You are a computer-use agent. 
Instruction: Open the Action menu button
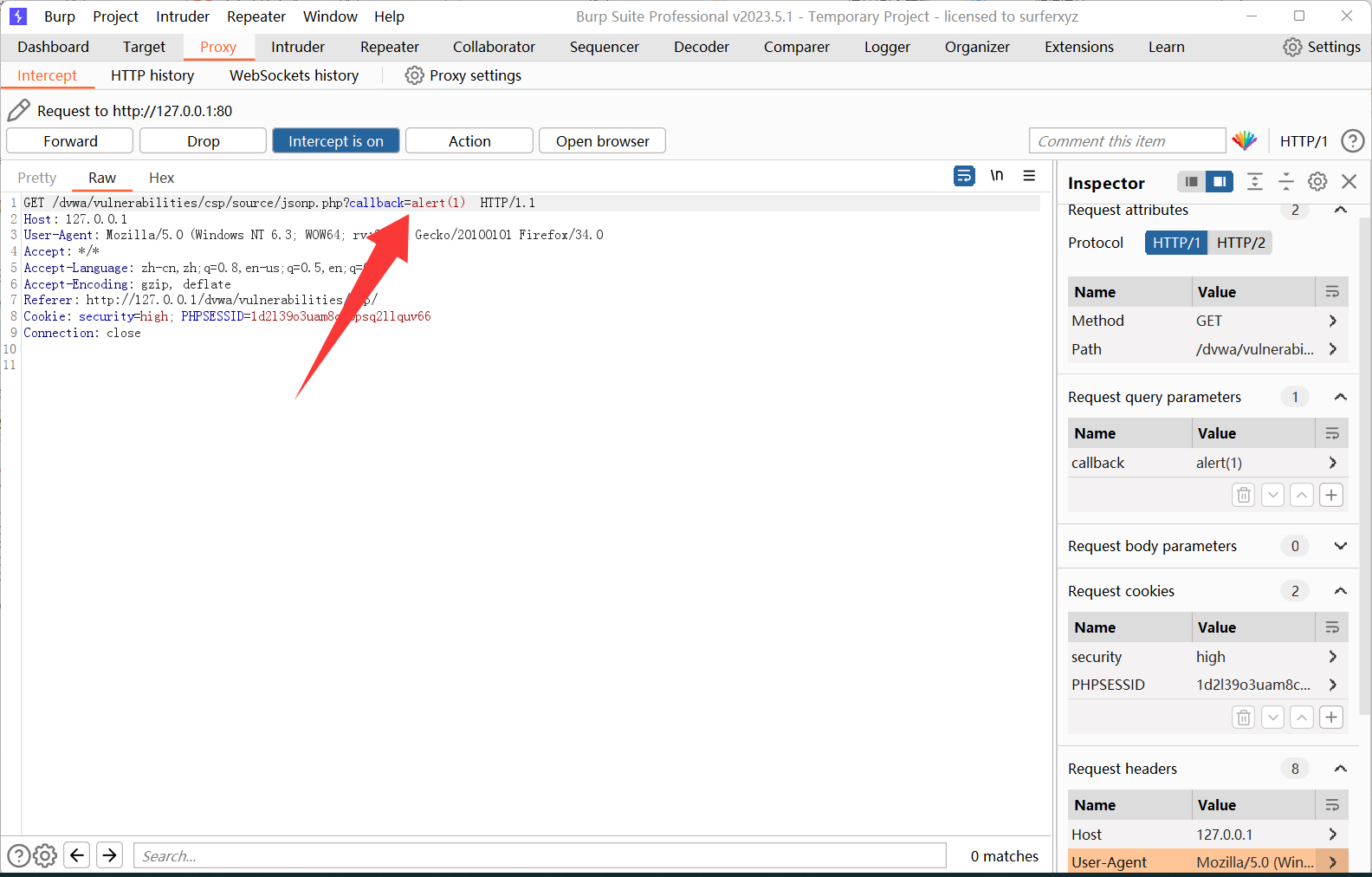[469, 140]
